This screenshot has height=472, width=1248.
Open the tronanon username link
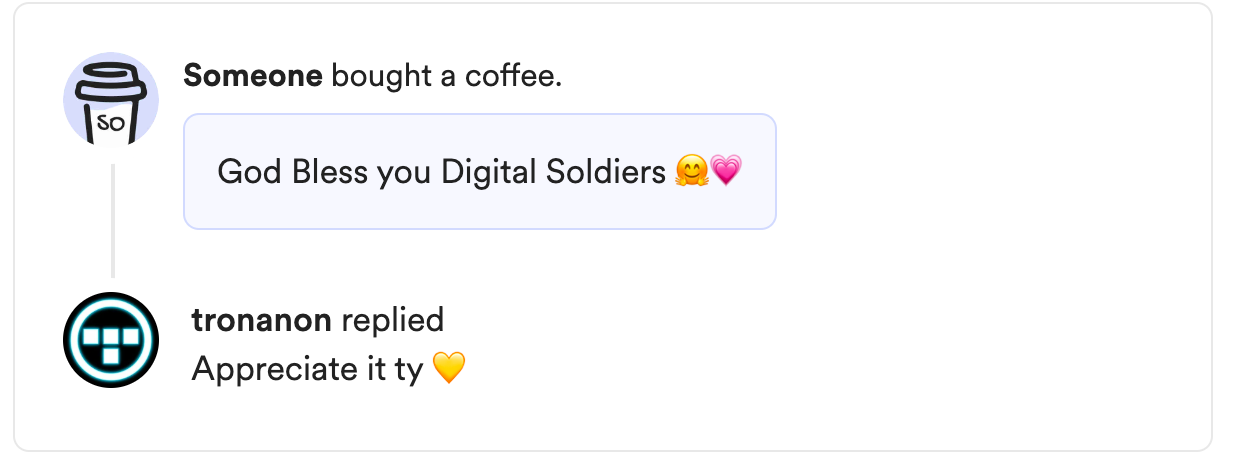point(261,320)
